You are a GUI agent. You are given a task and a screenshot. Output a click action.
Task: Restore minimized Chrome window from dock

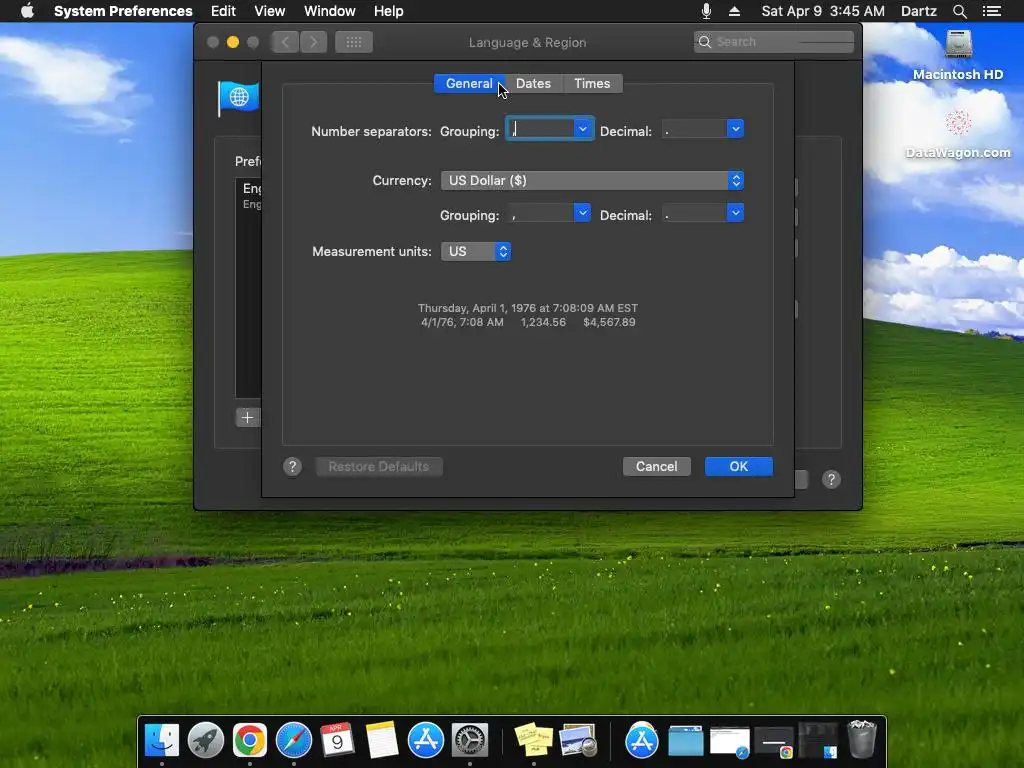click(774, 743)
